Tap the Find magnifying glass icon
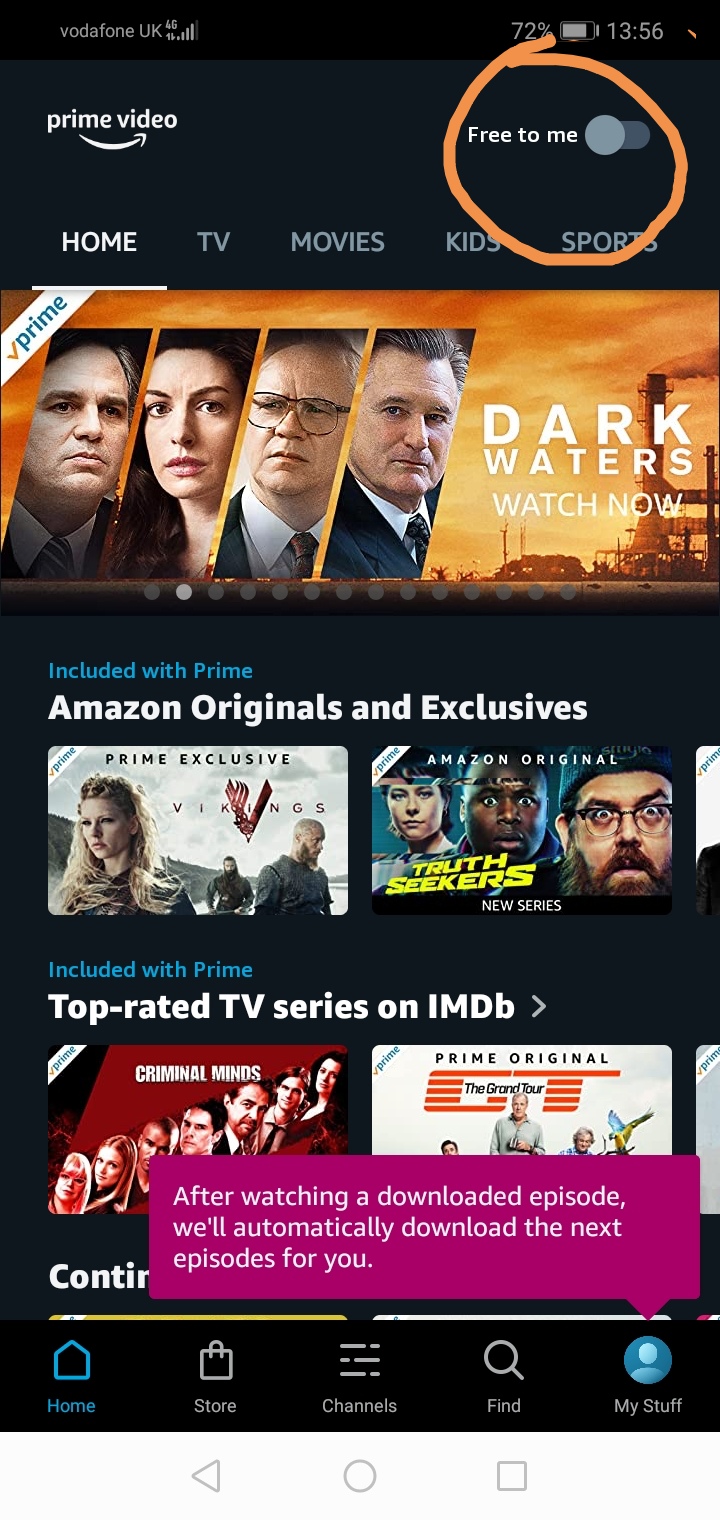 tap(503, 1361)
